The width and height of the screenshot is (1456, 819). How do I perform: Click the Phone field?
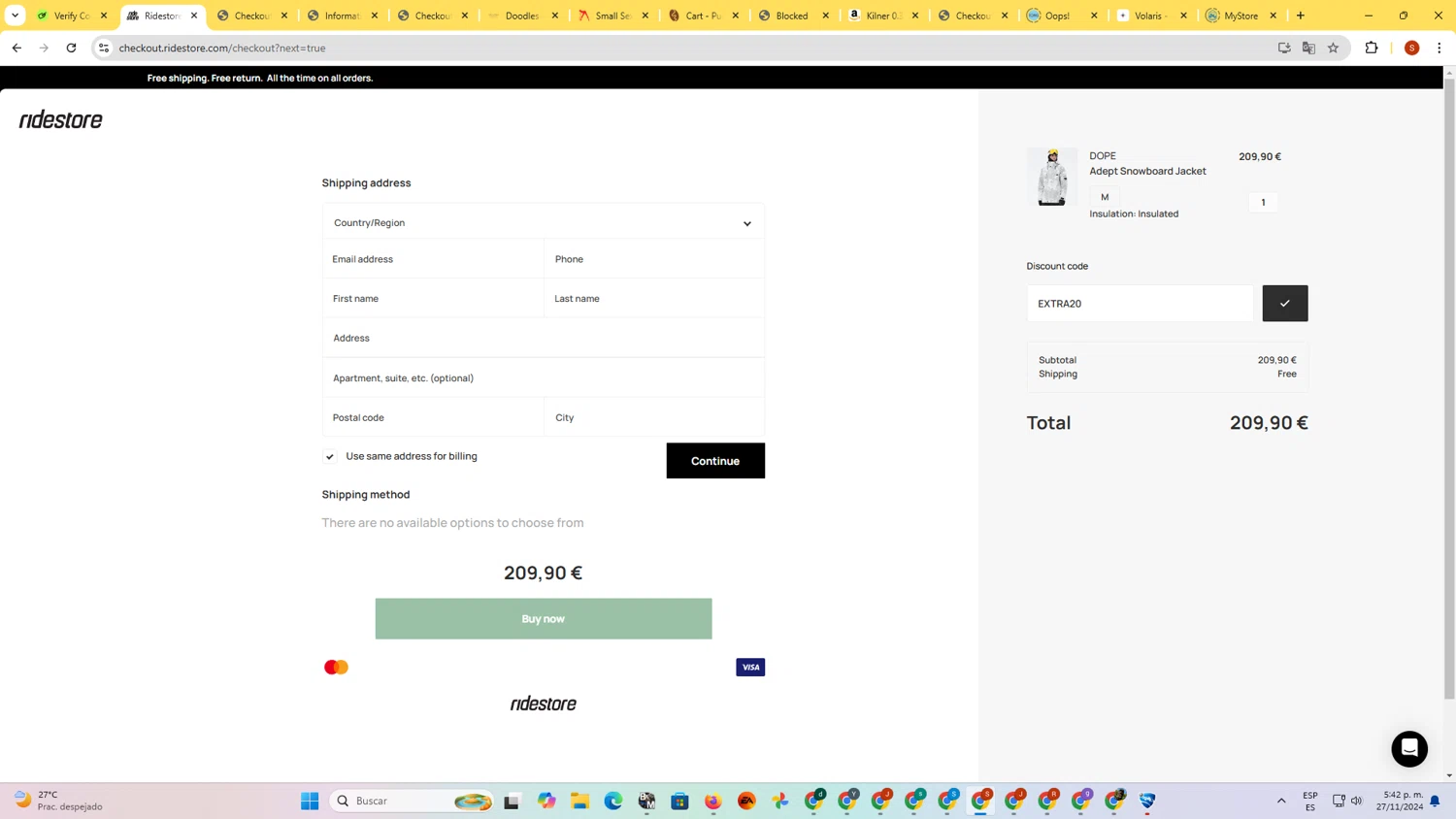tap(654, 259)
